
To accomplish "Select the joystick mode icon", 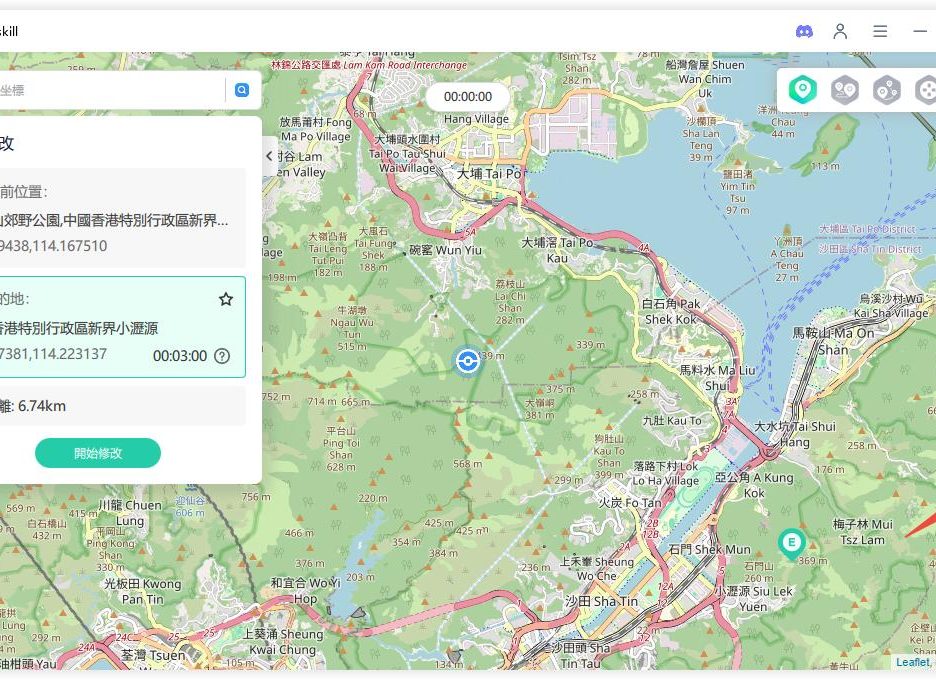I will pos(925,90).
